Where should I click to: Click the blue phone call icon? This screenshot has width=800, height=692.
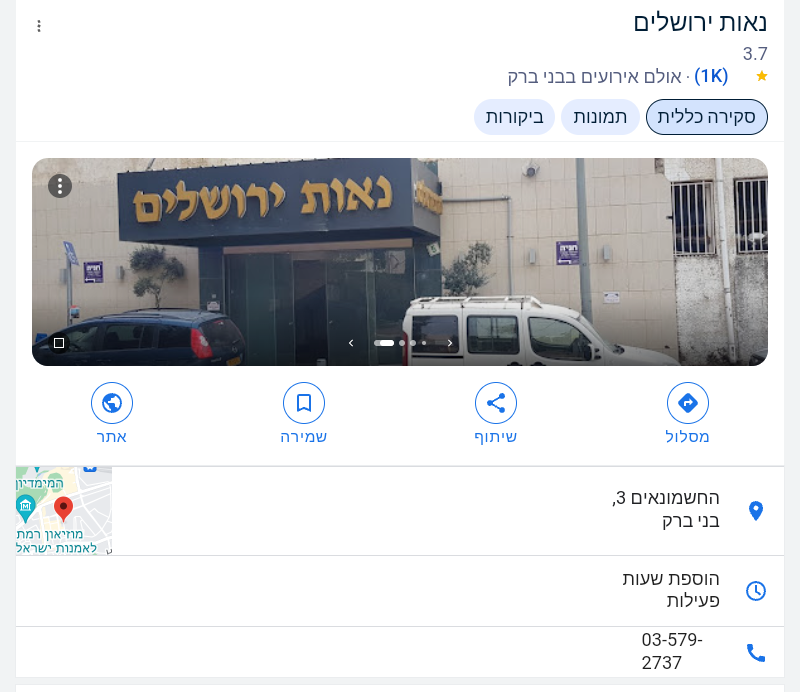tap(756, 652)
